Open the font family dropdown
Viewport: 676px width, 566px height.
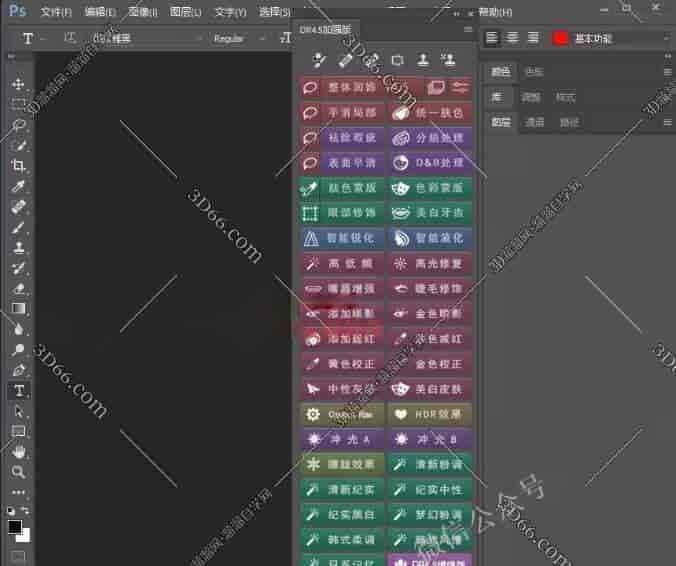point(140,38)
